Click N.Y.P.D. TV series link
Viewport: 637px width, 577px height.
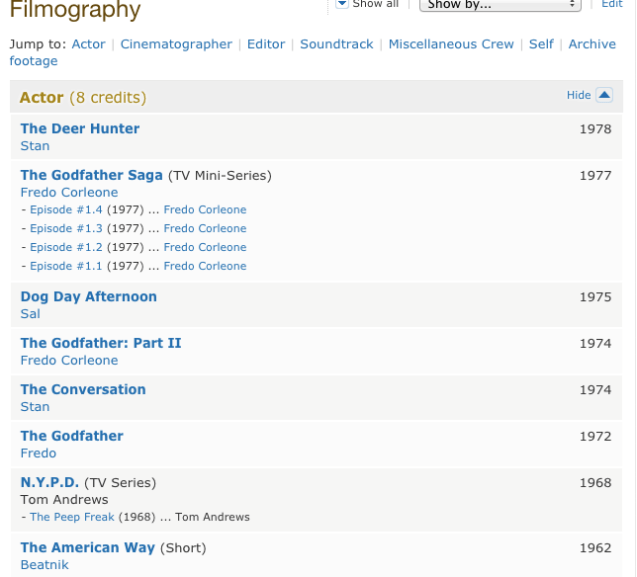click(x=50, y=482)
